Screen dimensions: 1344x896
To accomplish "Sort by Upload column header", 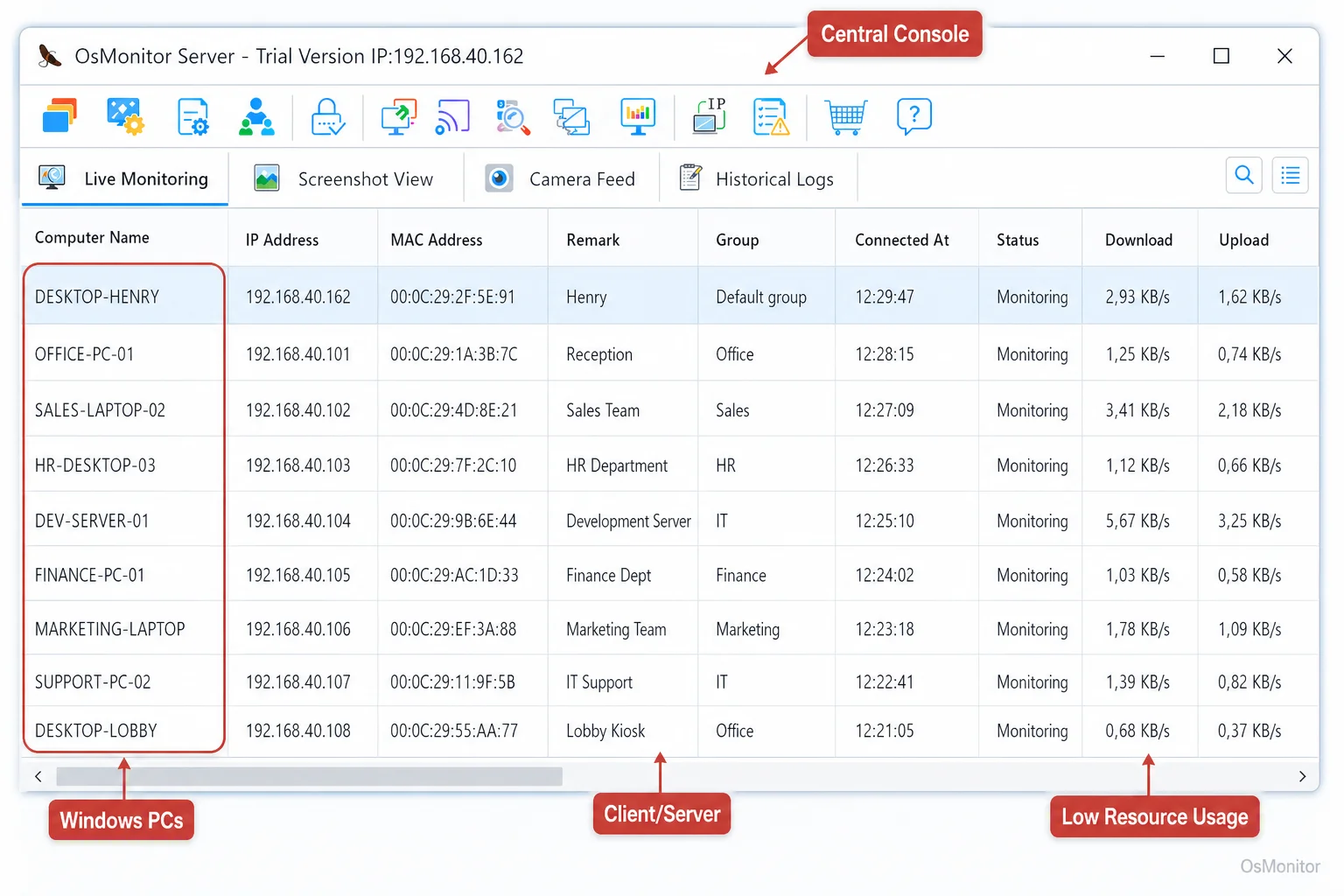I will (x=1243, y=240).
